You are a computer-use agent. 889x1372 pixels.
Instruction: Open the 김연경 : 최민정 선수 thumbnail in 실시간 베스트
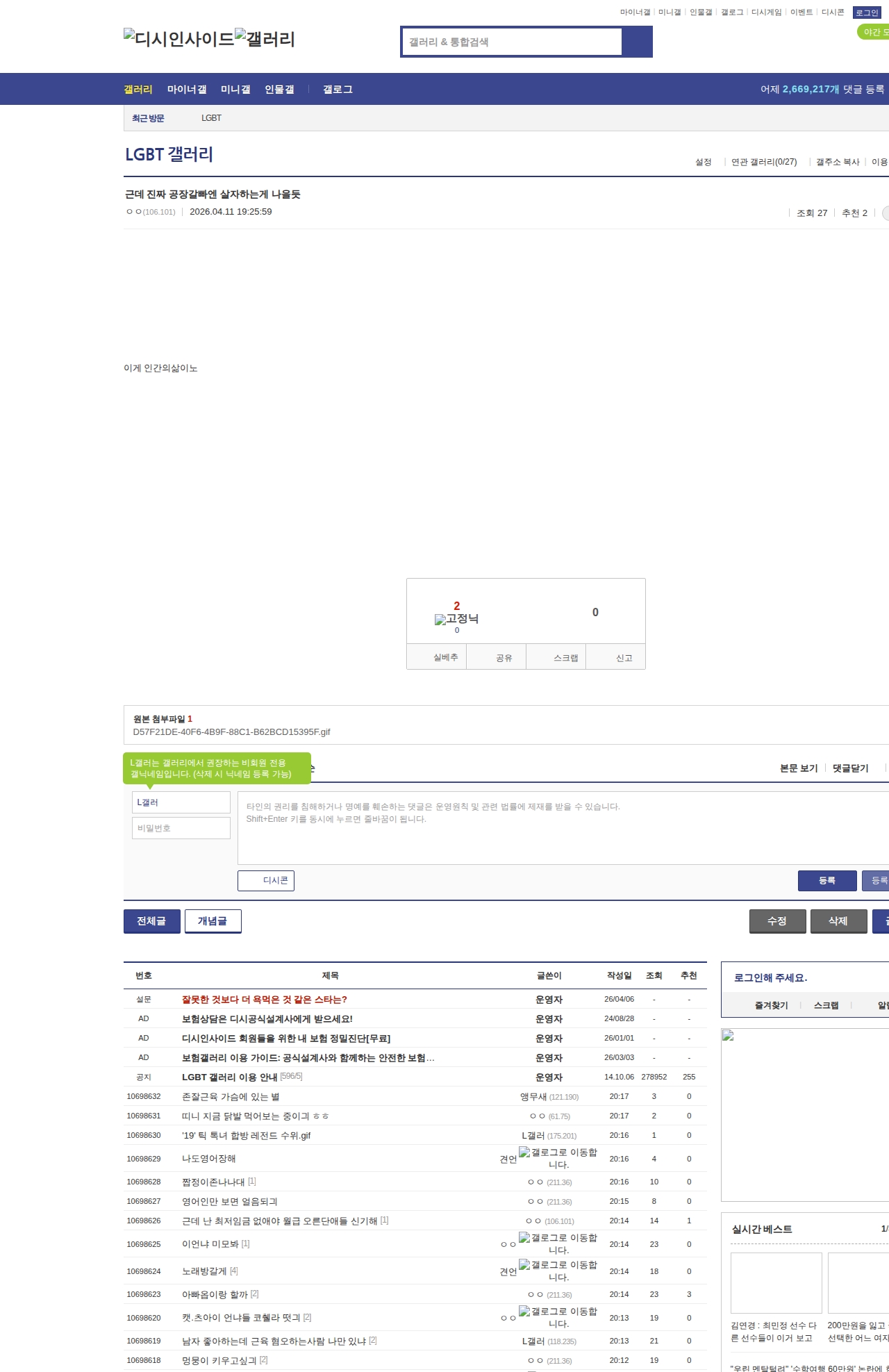tap(776, 1283)
